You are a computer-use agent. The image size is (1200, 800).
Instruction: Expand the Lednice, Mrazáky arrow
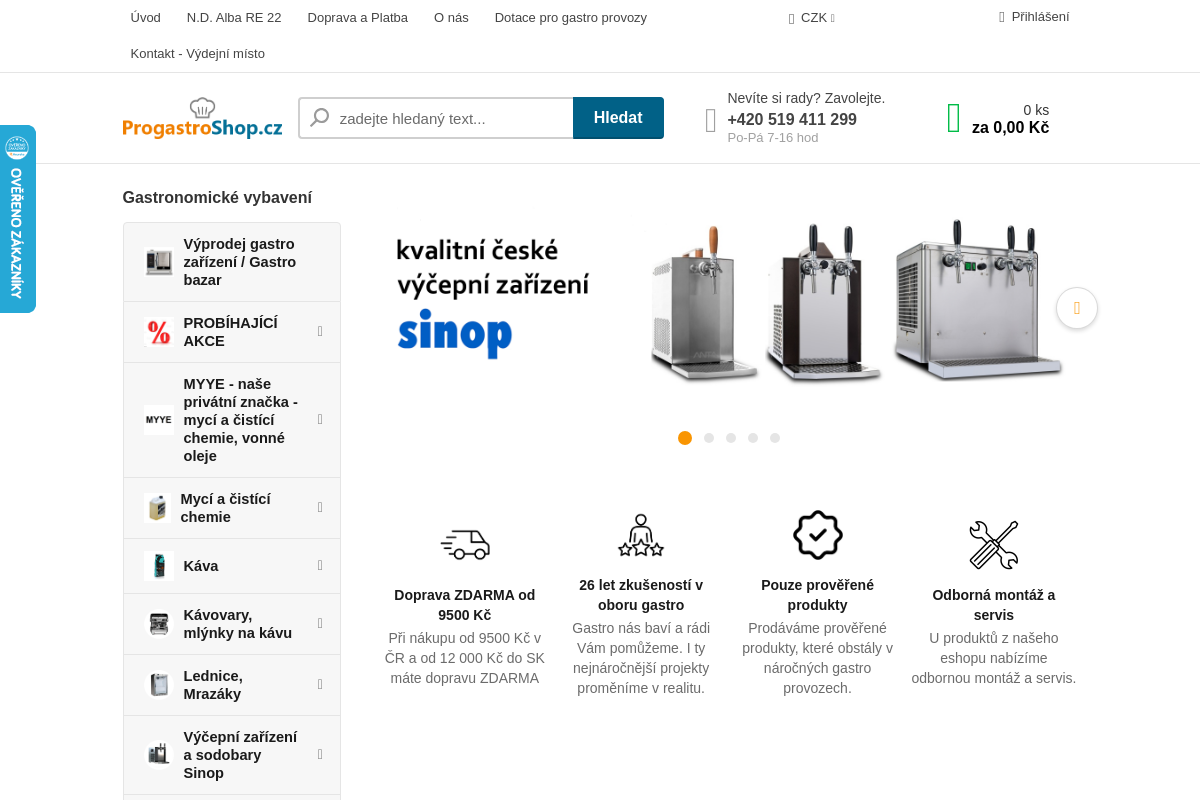point(320,684)
